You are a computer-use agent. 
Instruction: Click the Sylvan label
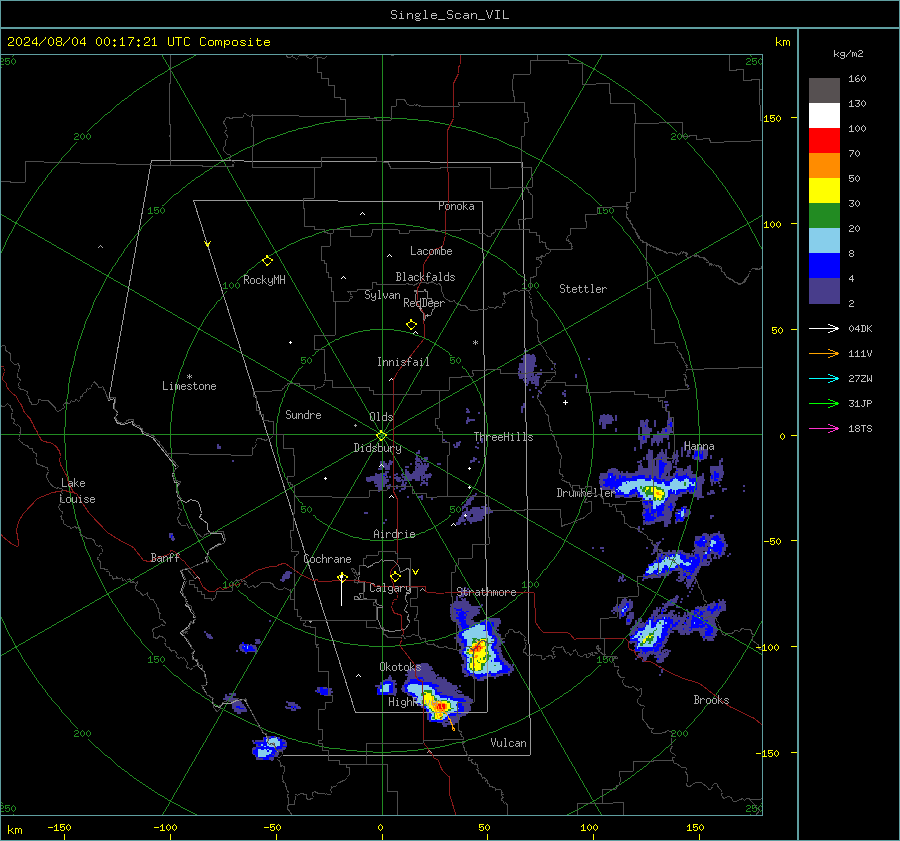[x=382, y=295]
